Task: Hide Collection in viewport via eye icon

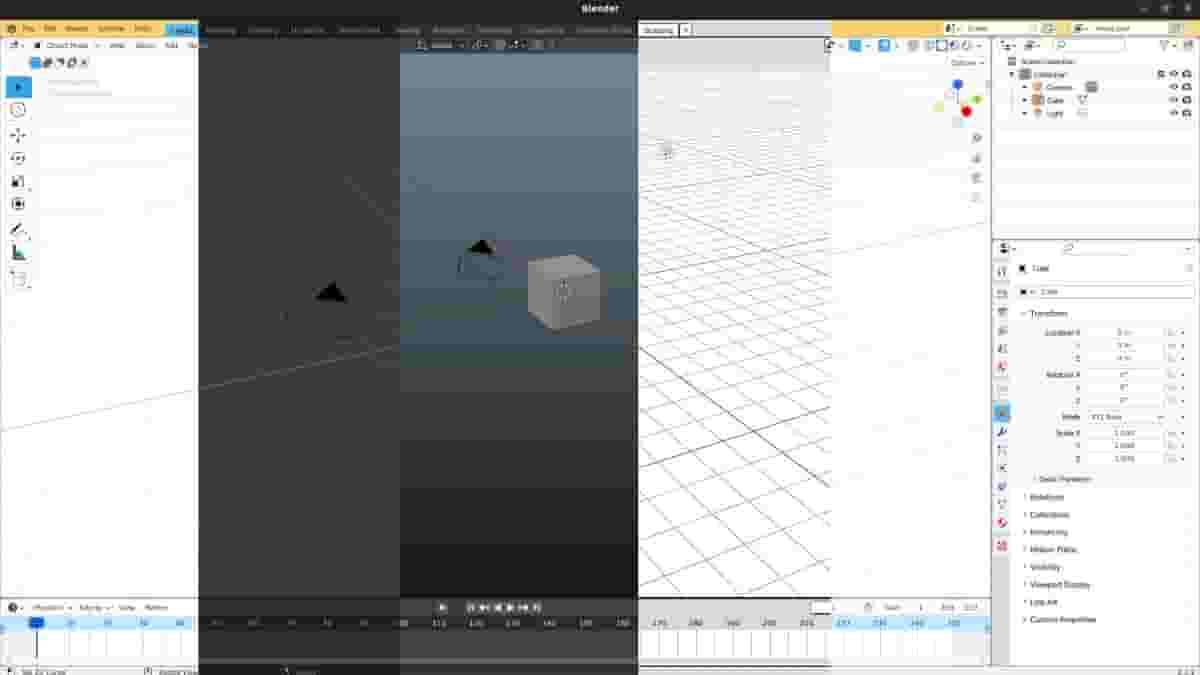Action: (1174, 74)
